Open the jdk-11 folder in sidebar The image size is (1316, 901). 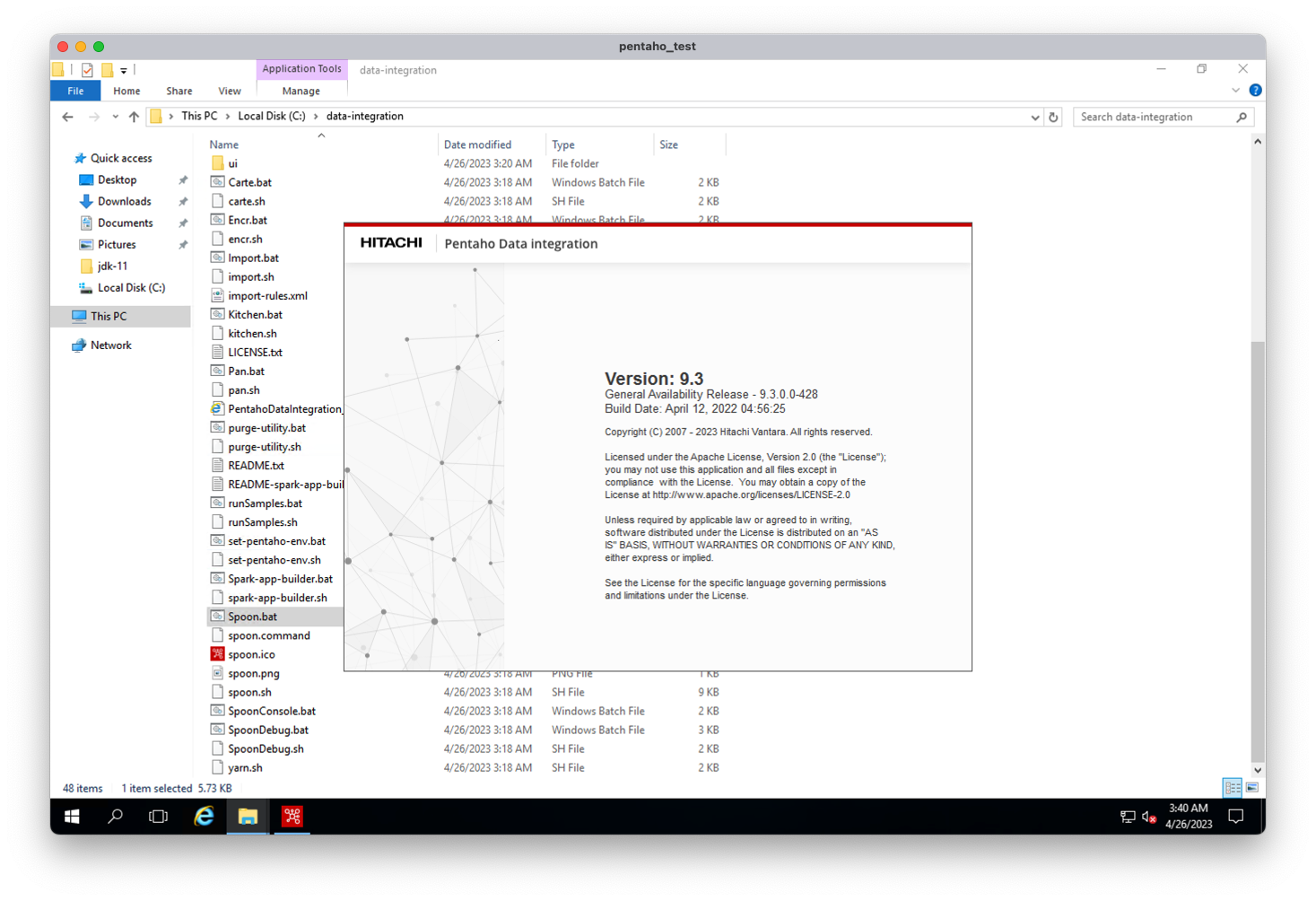[112, 266]
